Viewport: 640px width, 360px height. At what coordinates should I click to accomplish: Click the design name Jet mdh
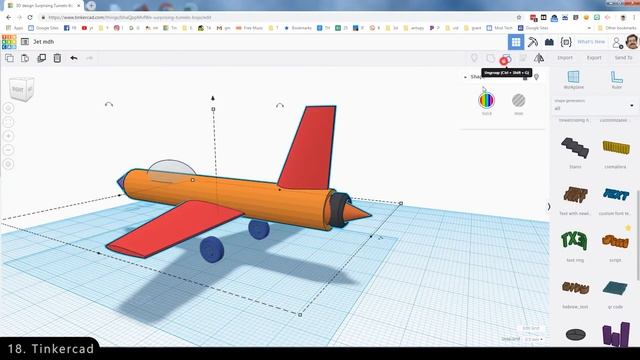44,42
